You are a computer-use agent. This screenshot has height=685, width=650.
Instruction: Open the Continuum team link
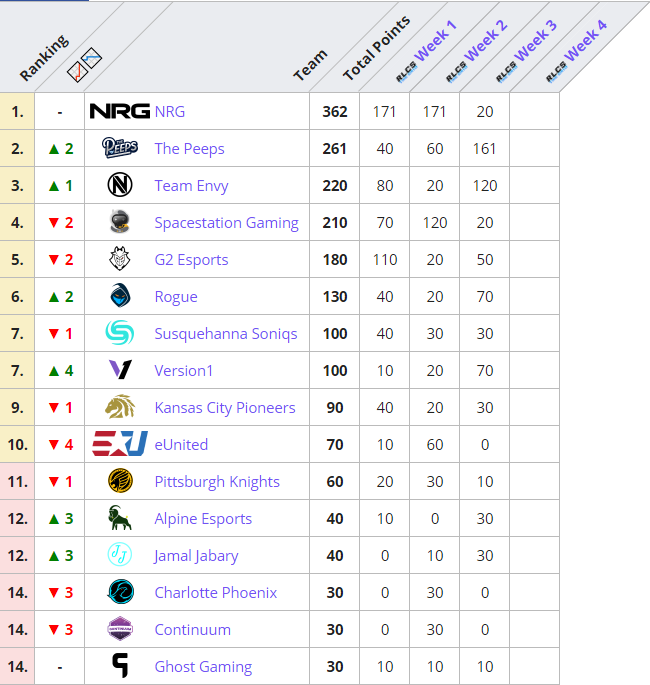(x=193, y=630)
